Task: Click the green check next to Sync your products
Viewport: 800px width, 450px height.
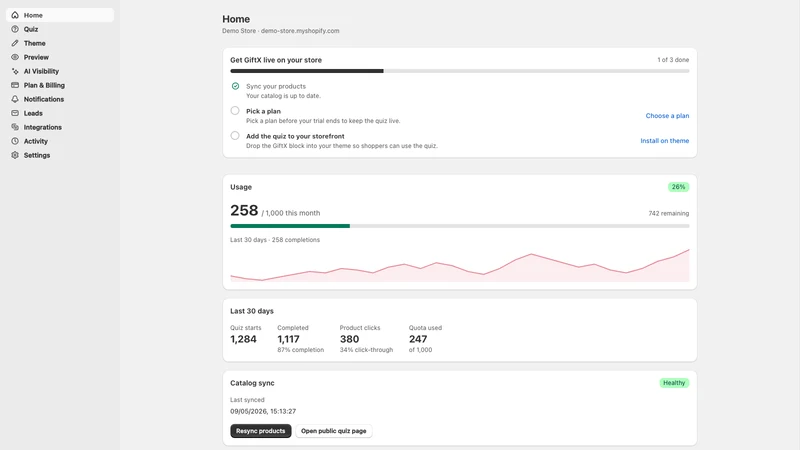Action: 235,86
